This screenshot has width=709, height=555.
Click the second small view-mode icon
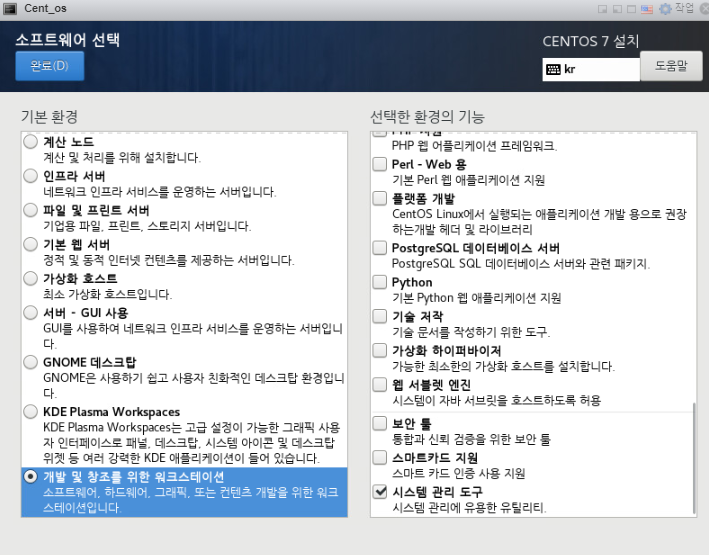pos(617,9)
